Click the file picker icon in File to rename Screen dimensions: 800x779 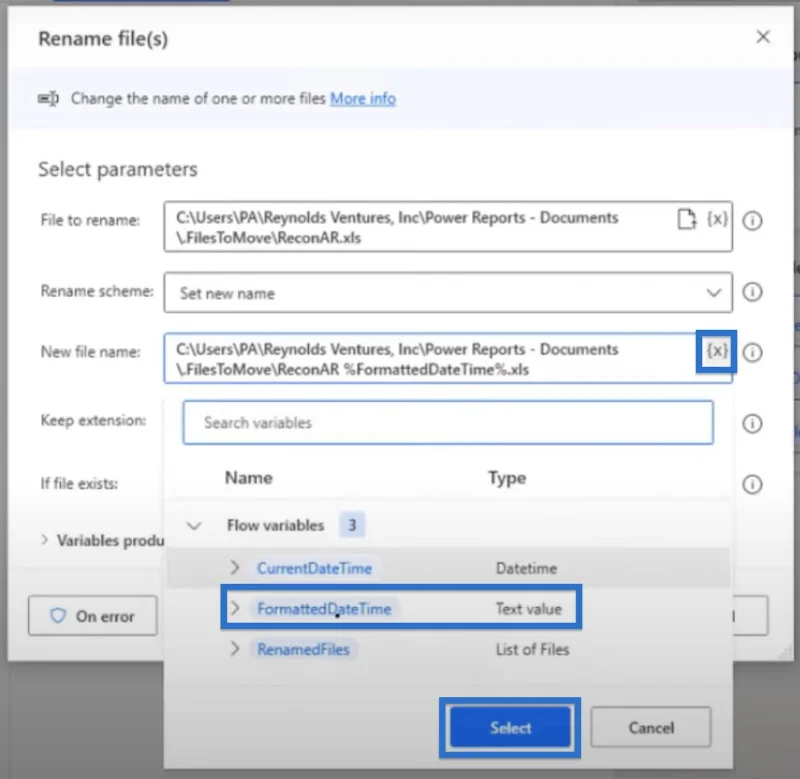pos(686,219)
